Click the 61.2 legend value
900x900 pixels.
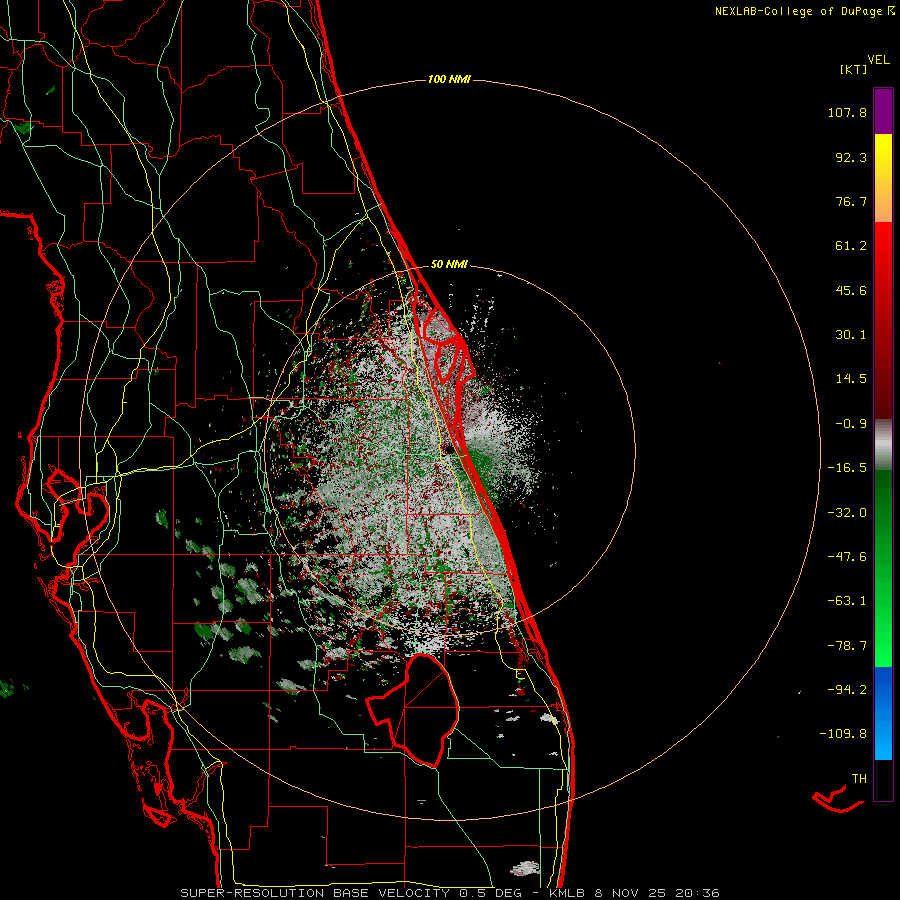[851, 246]
